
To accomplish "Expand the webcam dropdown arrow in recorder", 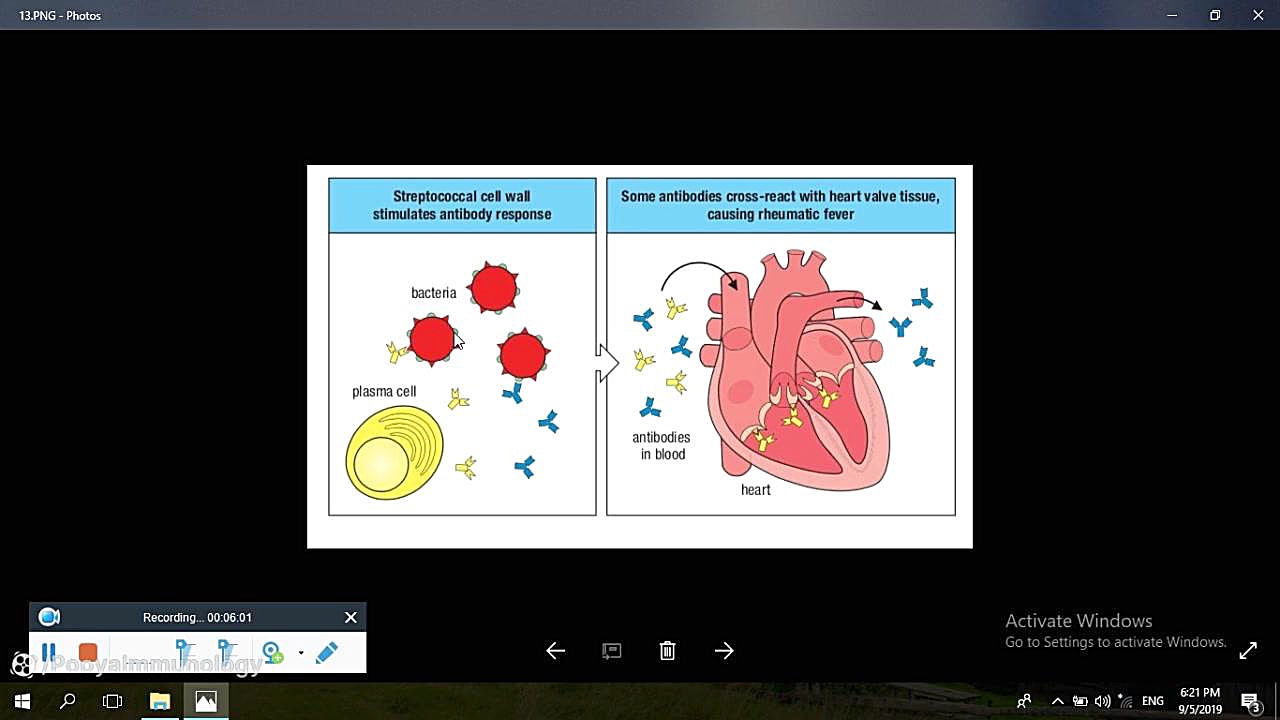I will pos(301,654).
